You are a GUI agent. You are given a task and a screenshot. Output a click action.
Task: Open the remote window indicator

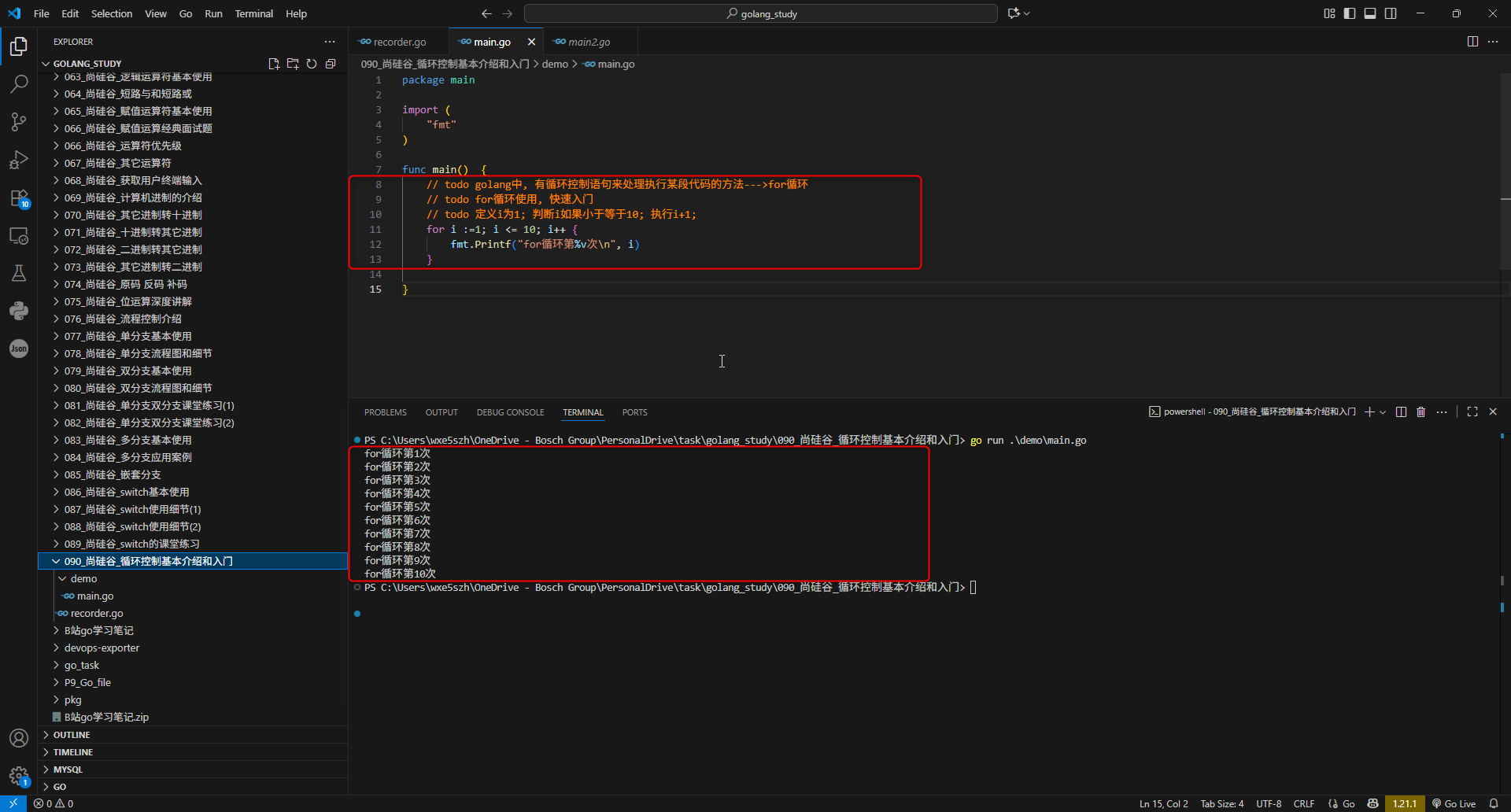[x=13, y=803]
